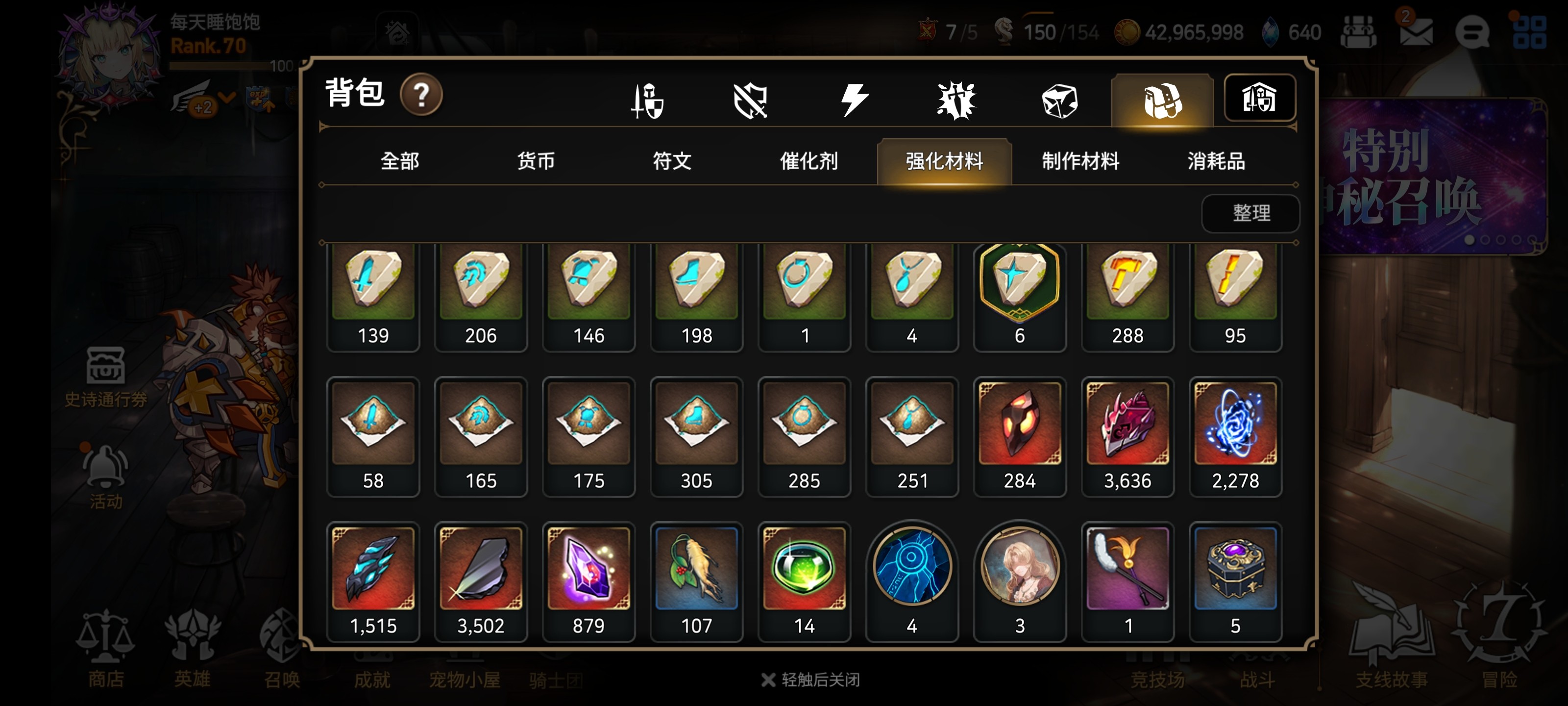This screenshot has width=1568, height=706.
Task: Select the crossed-out shield category icon
Action: point(750,101)
